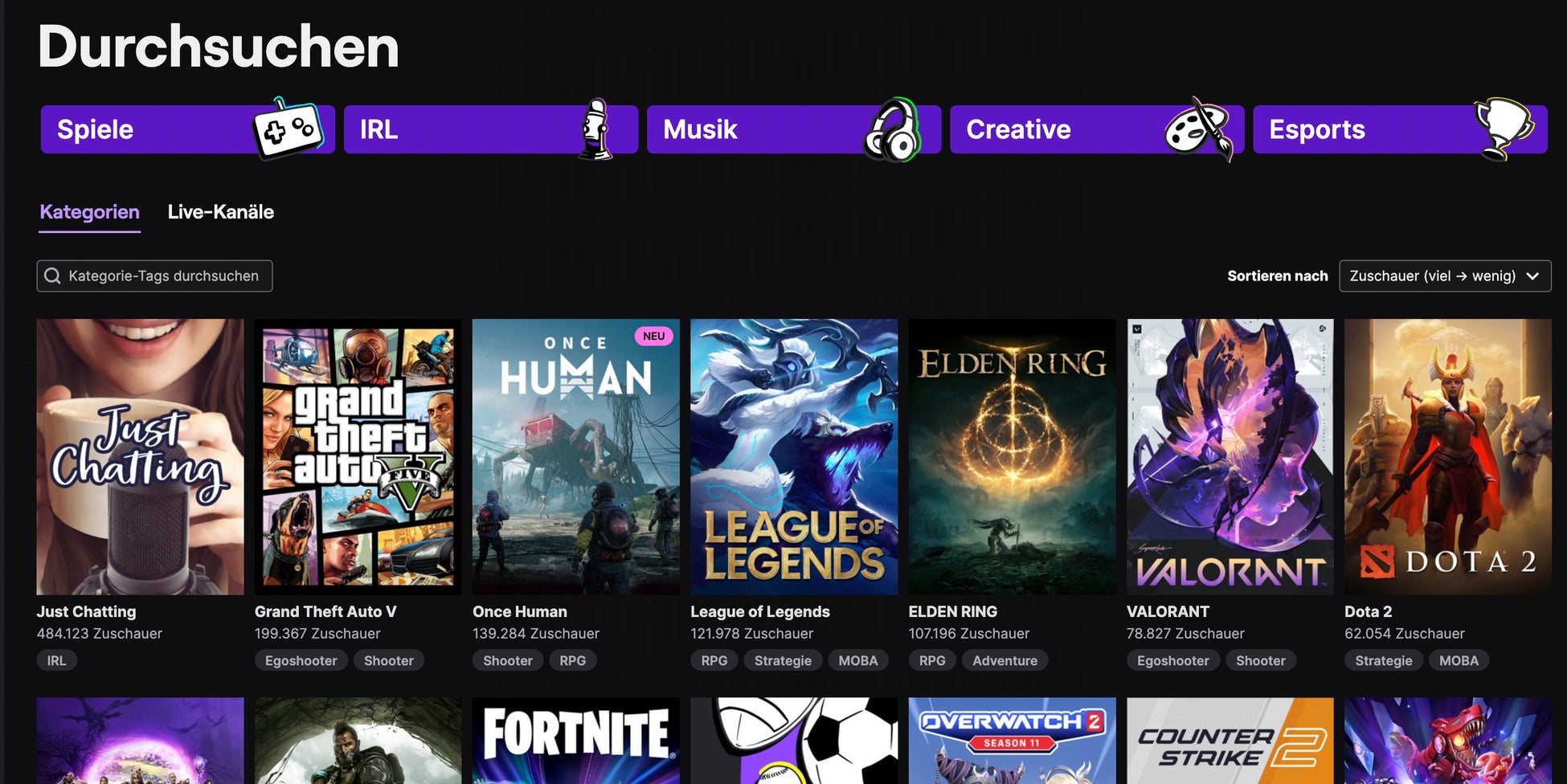Image resolution: width=1567 pixels, height=784 pixels.
Task: Click 62.054 Zuschauer under Dota 2
Action: pyautogui.click(x=1405, y=634)
